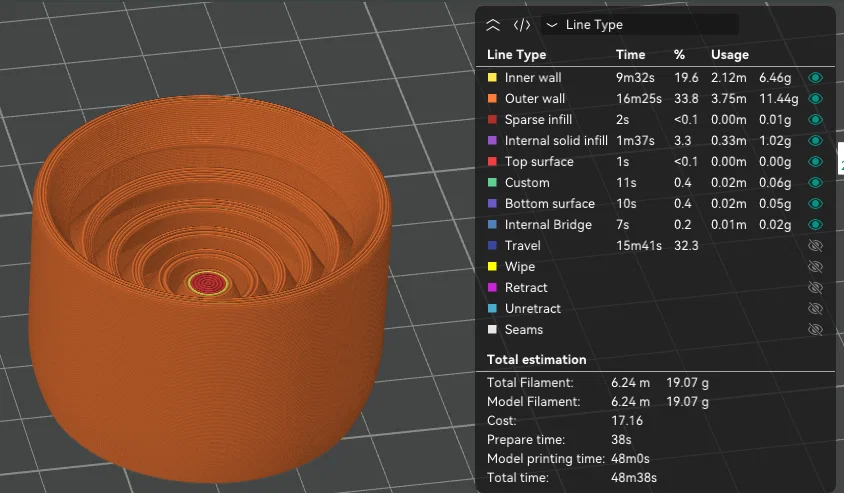Click the Line Type column header
Viewport: 844px width, 493px height.
516,54
